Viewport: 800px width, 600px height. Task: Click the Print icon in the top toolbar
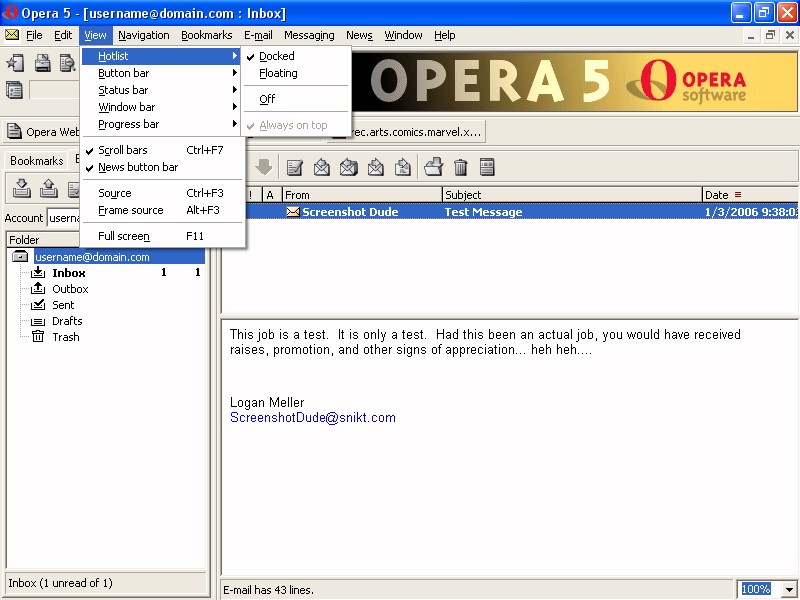tap(42, 63)
